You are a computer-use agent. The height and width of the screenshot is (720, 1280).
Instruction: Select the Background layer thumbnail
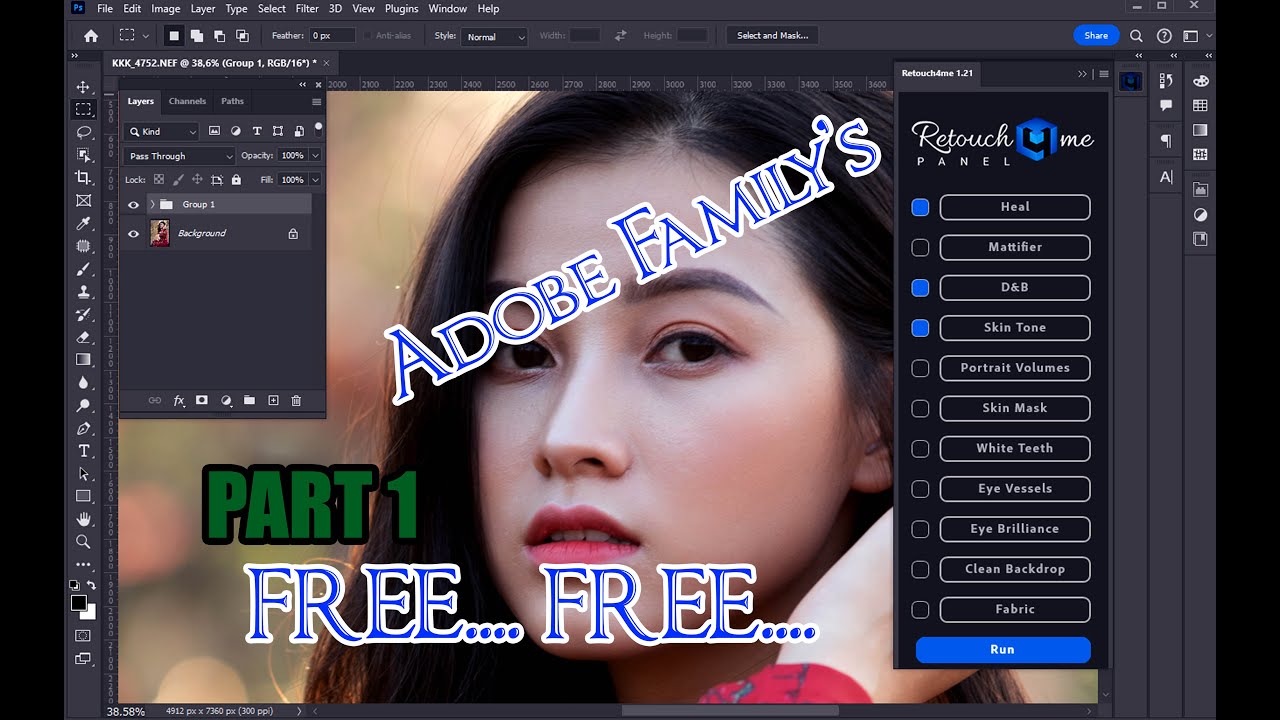coord(160,234)
